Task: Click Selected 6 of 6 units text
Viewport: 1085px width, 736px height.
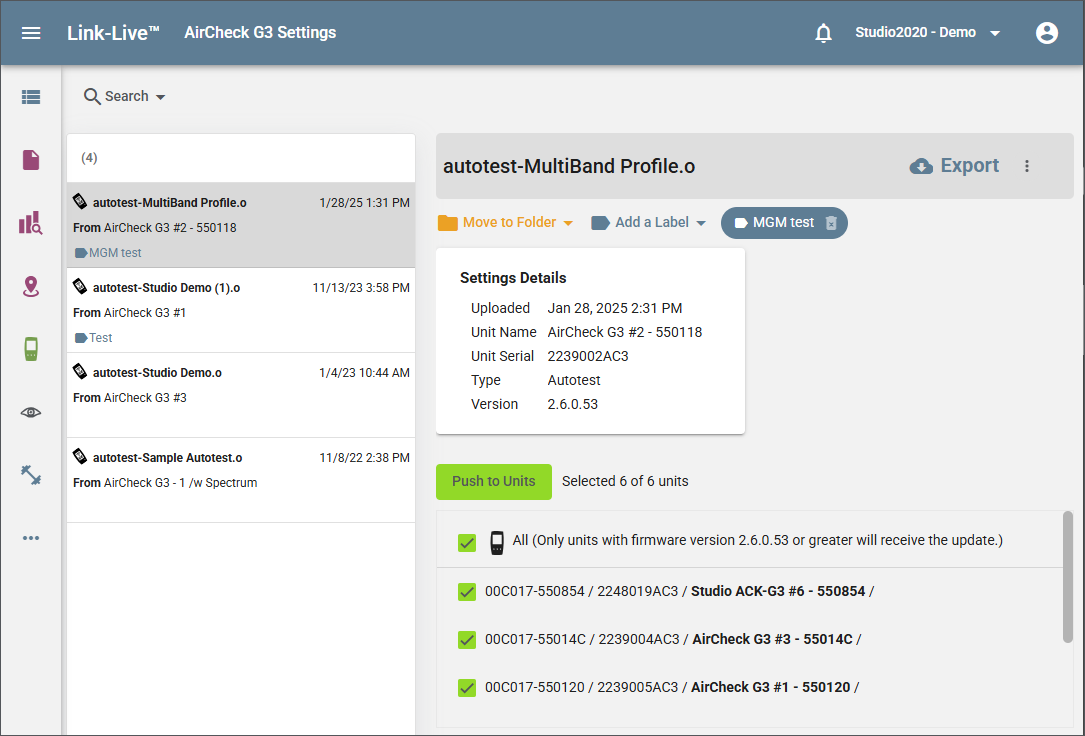Action: point(625,481)
